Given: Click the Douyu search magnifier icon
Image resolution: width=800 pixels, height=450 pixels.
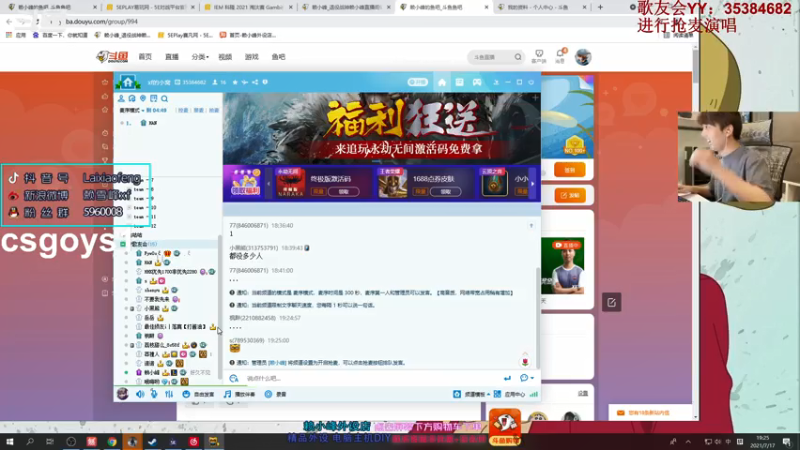Looking at the screenshot, I should point(518,57).
